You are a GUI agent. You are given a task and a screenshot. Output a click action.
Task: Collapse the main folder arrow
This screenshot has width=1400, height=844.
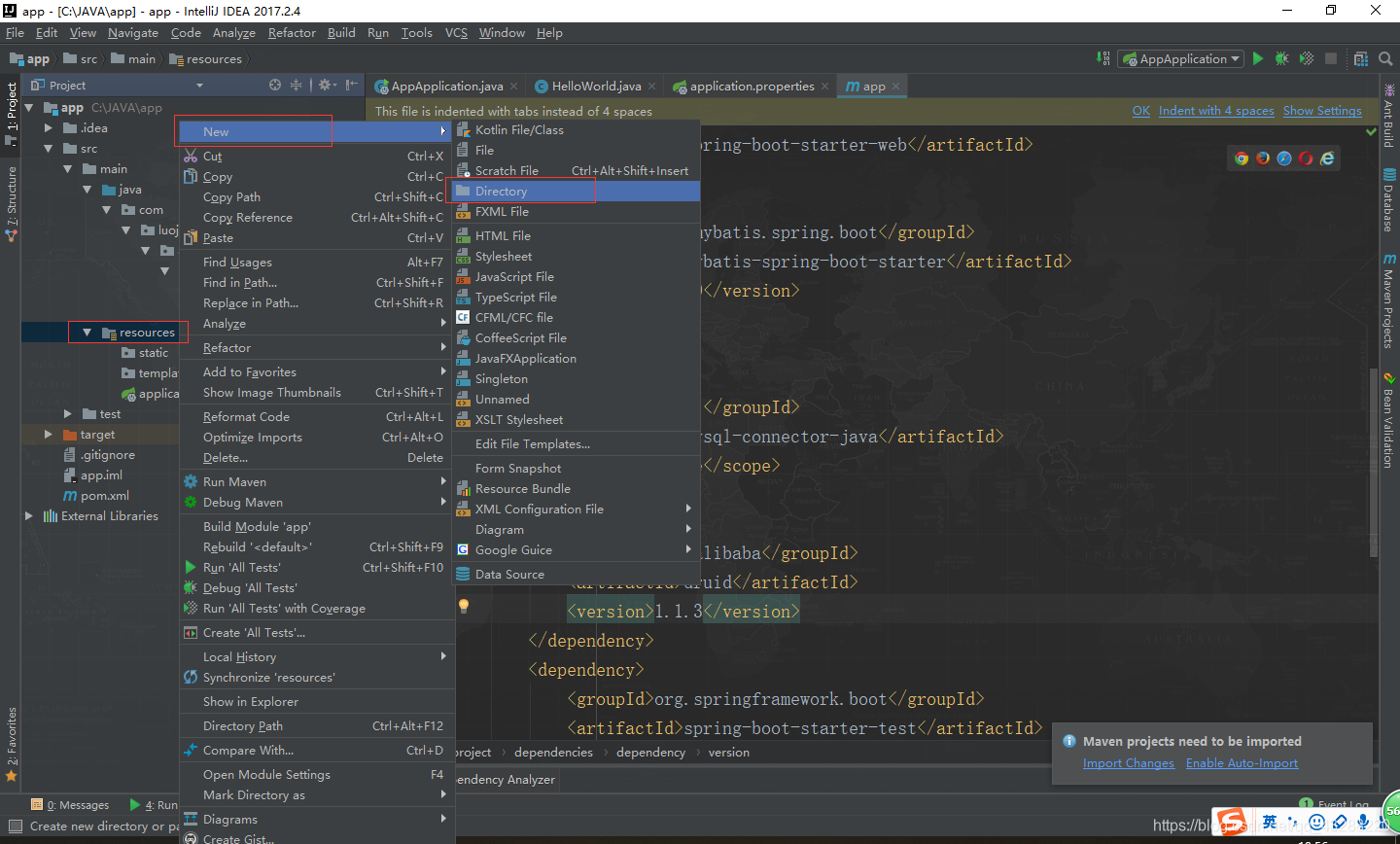pos(68,169)
